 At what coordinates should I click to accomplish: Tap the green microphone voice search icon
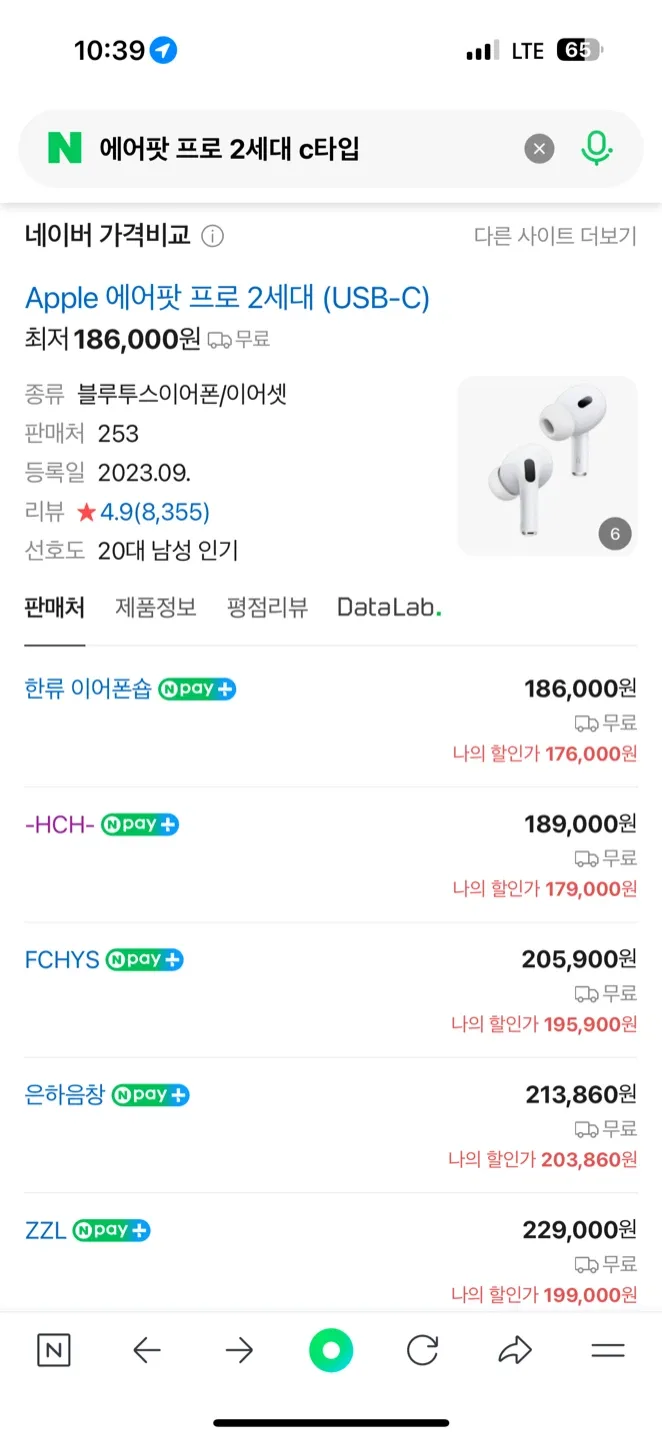point(597,149)
